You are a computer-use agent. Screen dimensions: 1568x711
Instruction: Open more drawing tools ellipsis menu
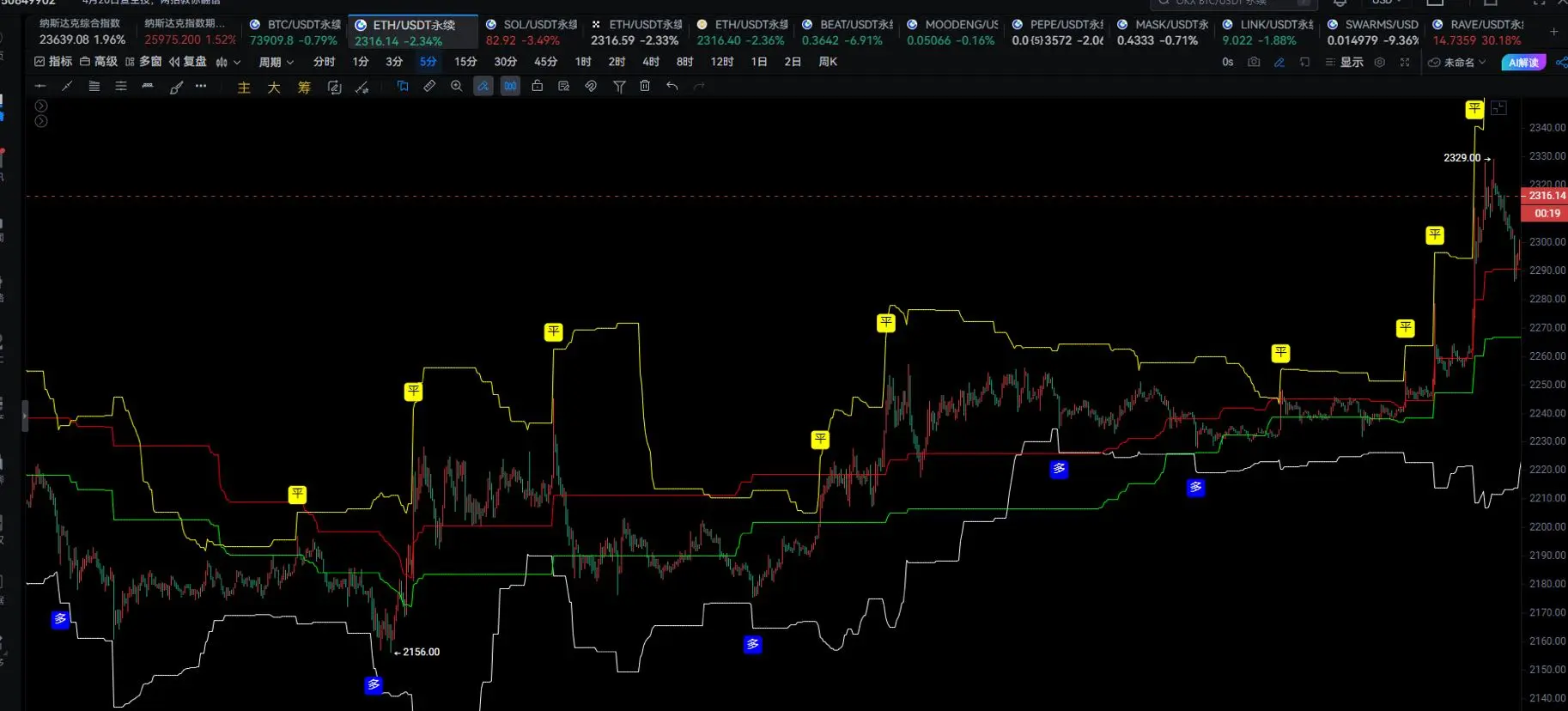coord(201,86)
